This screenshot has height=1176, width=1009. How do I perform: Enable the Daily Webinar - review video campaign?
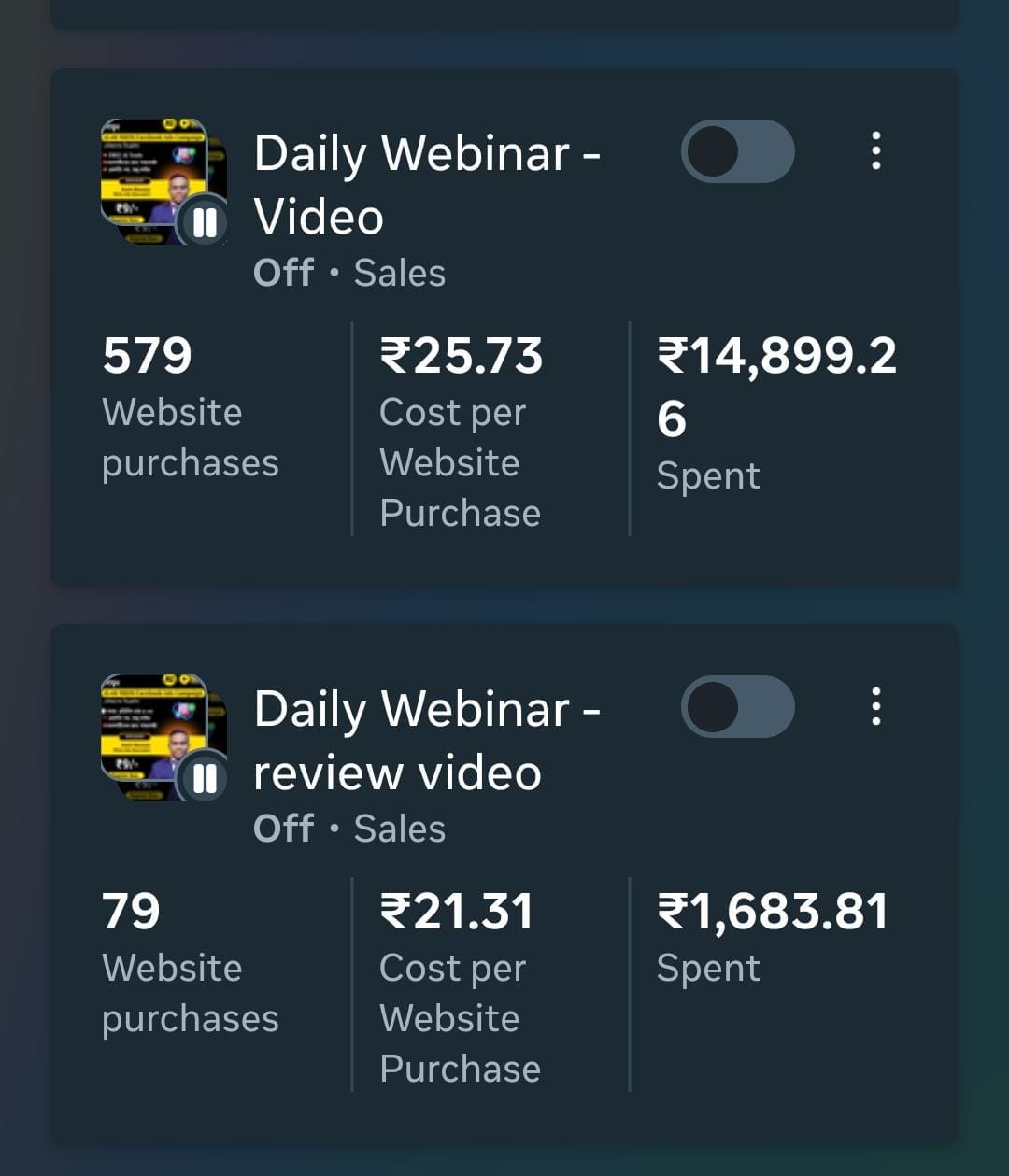coord(737,707)
